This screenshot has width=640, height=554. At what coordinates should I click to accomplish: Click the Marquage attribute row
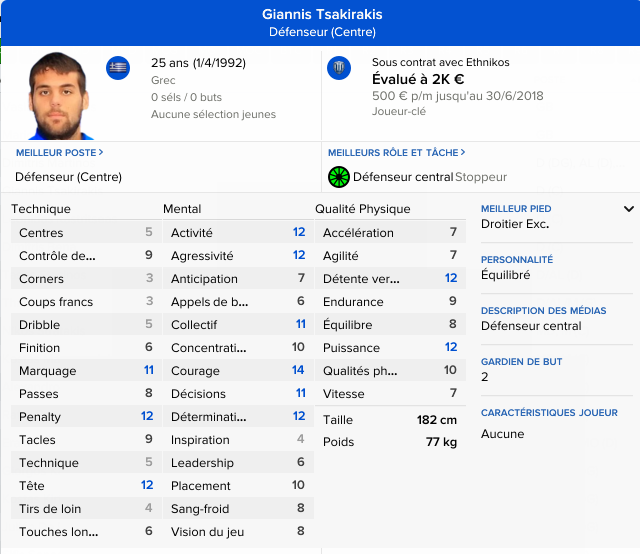coord(85,371)
